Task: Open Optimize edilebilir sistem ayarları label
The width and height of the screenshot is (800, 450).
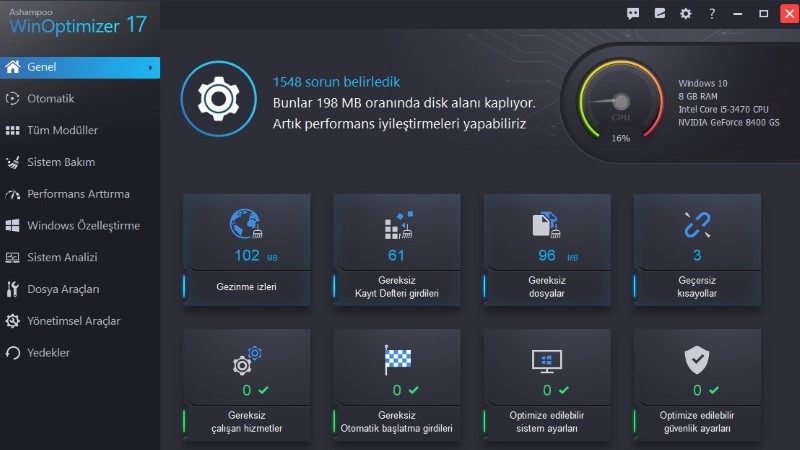Action: pos(546,422)
